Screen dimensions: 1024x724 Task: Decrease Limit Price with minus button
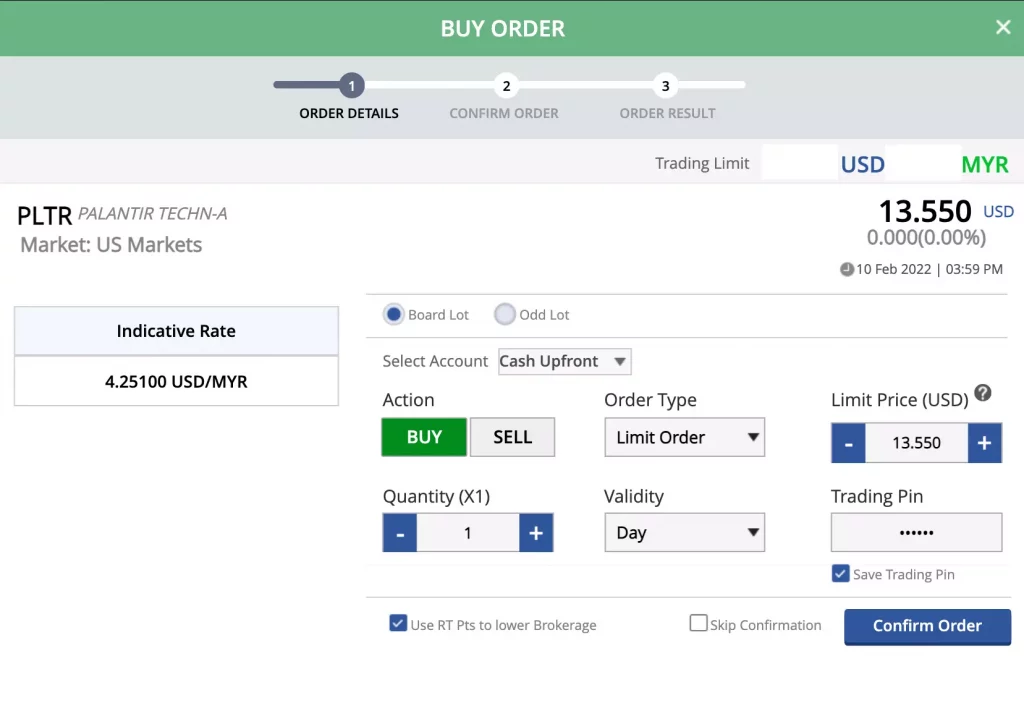848,443
